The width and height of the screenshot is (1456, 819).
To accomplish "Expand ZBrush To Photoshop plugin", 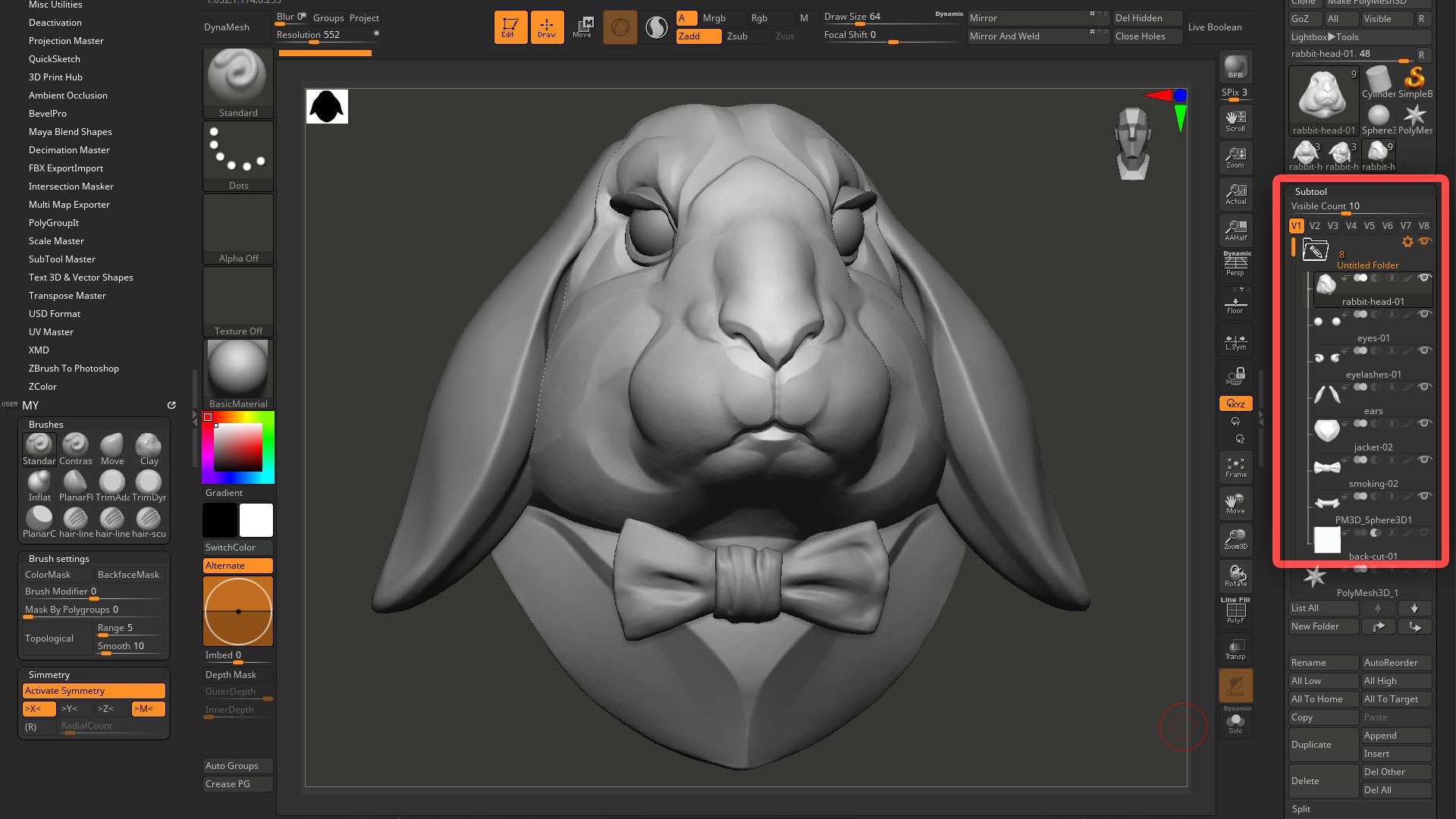I will coord(74,369).
